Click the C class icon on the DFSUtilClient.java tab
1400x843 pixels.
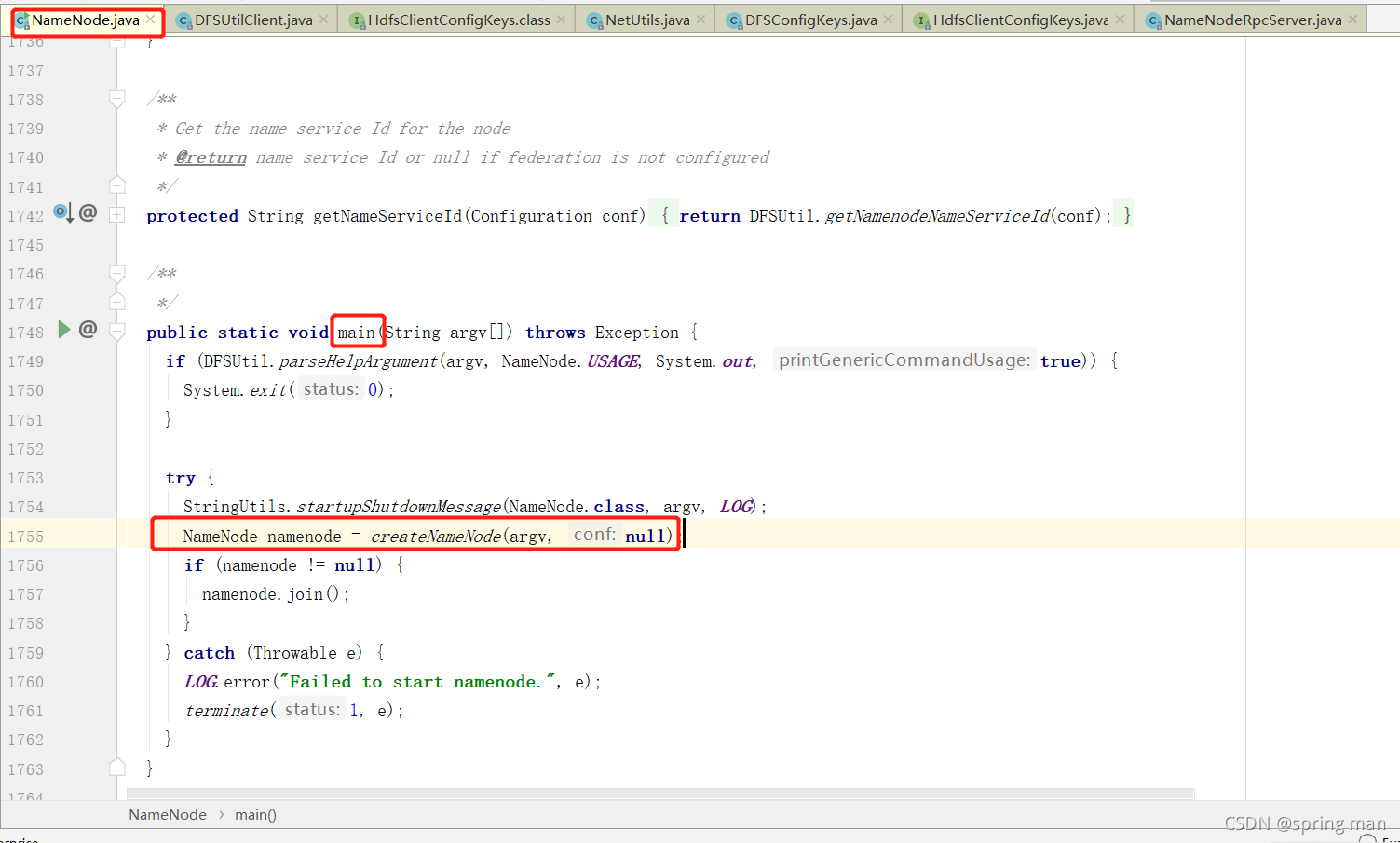click(184, 20)
